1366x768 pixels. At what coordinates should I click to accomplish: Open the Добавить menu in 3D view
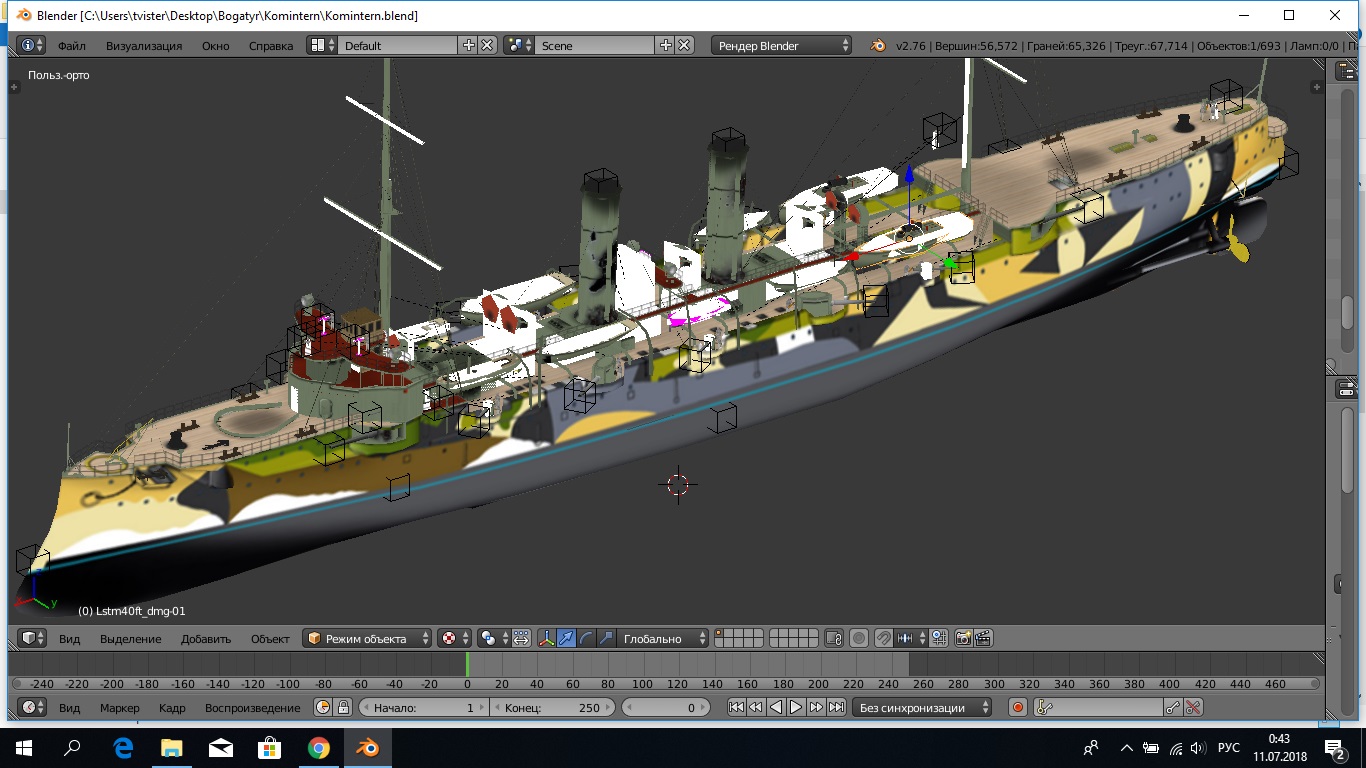click(x=205, y=638)
